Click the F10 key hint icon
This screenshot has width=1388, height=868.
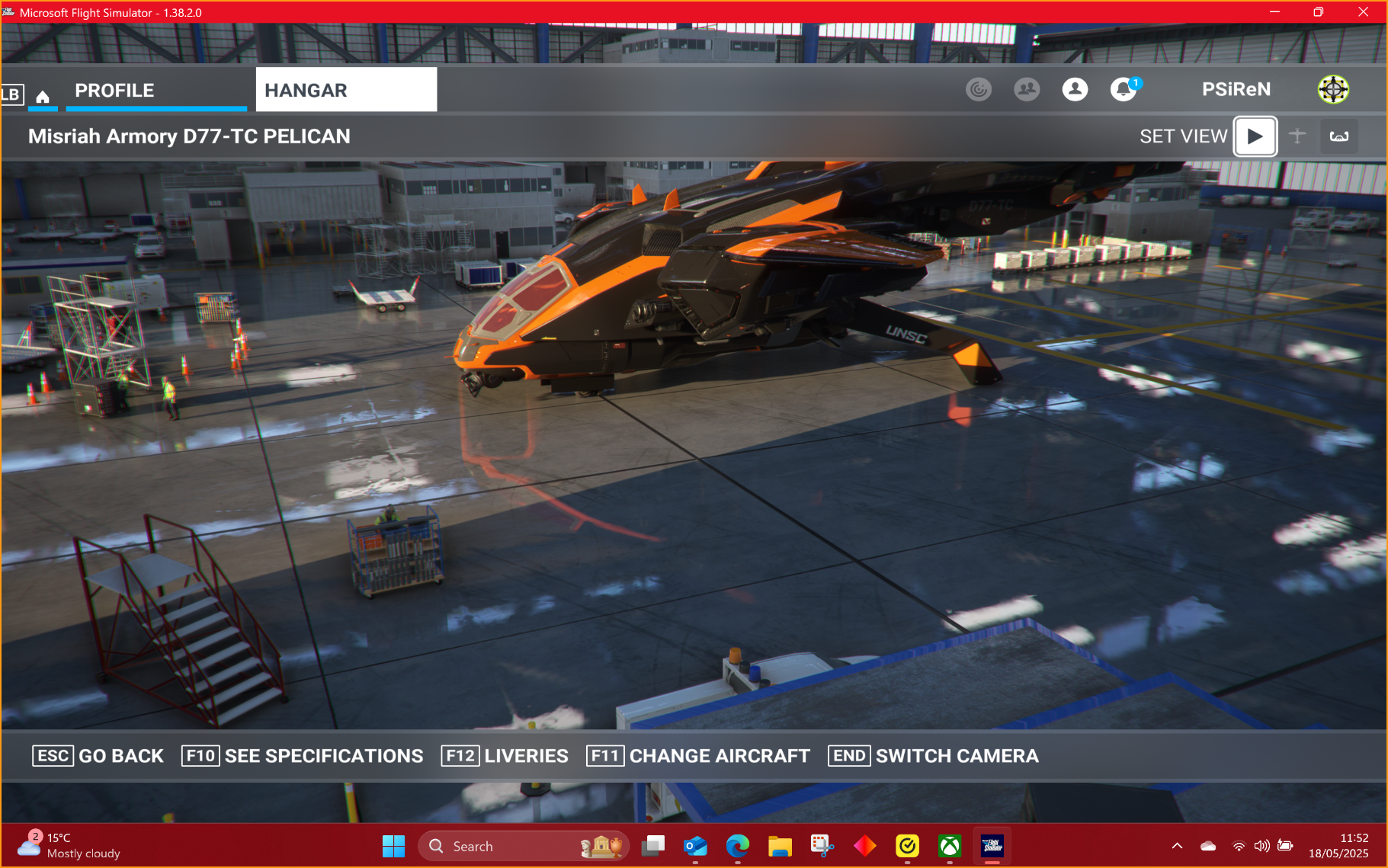click(x=201, y=756)
